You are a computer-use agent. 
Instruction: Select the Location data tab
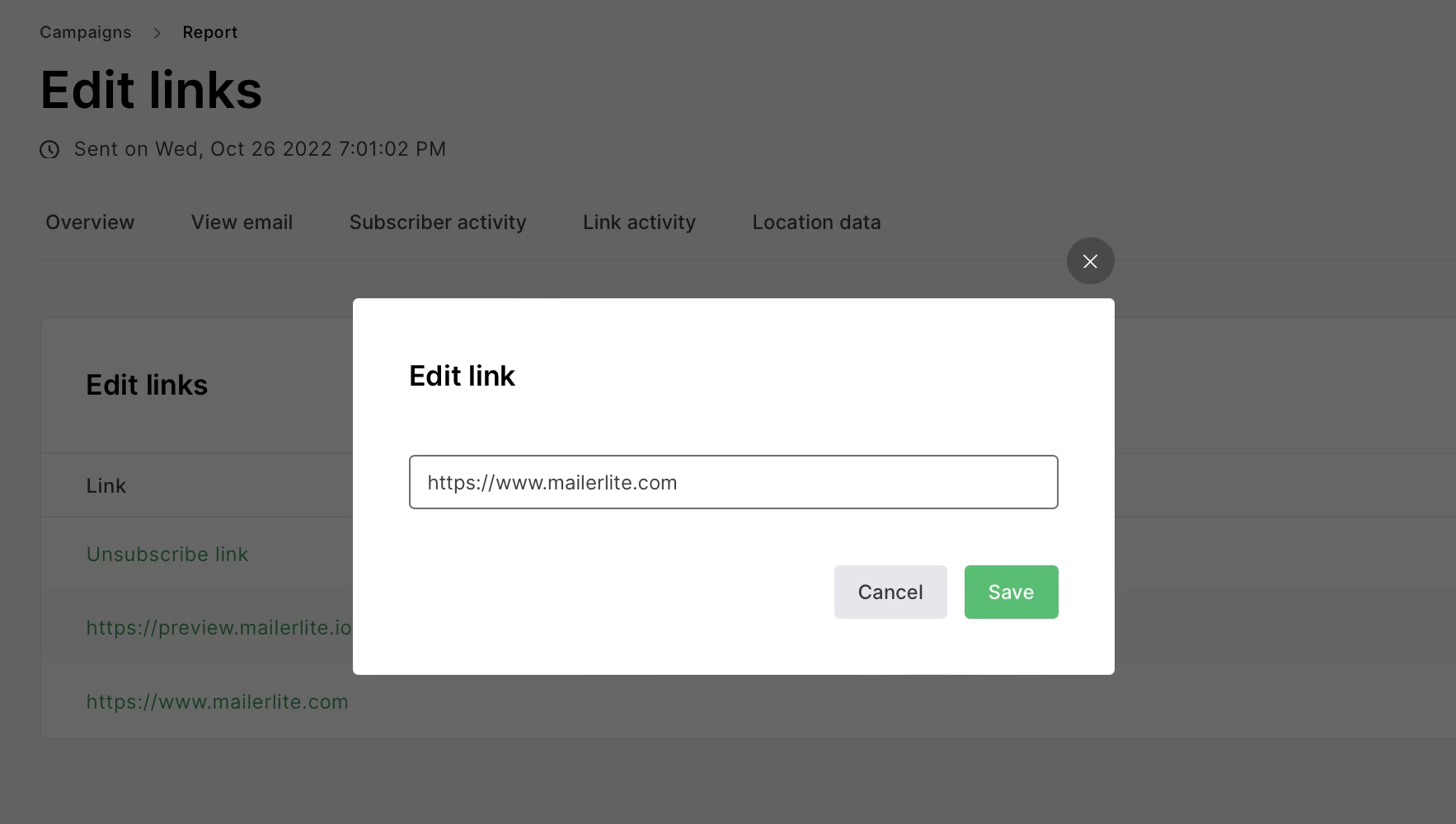coord(816,222)
